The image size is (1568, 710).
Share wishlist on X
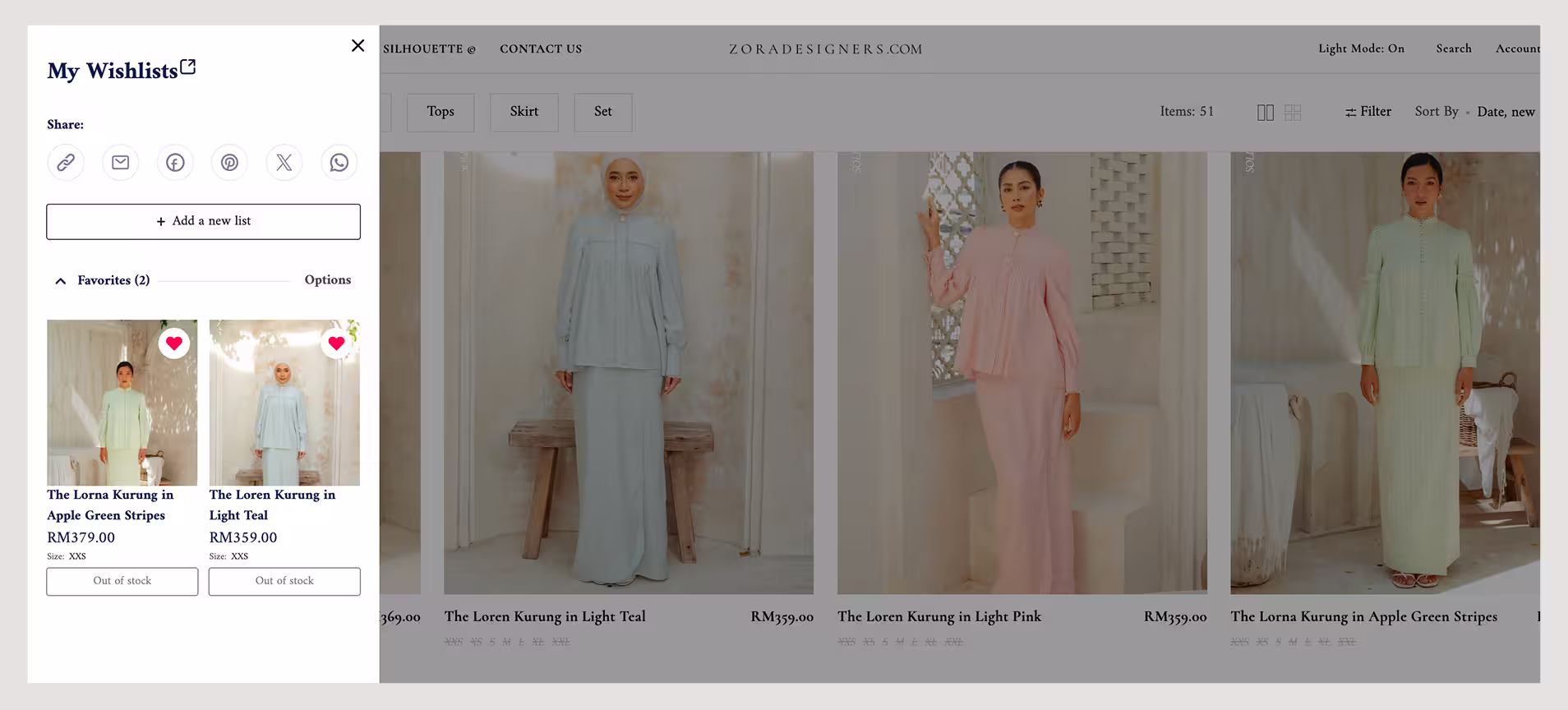point(284,163)
